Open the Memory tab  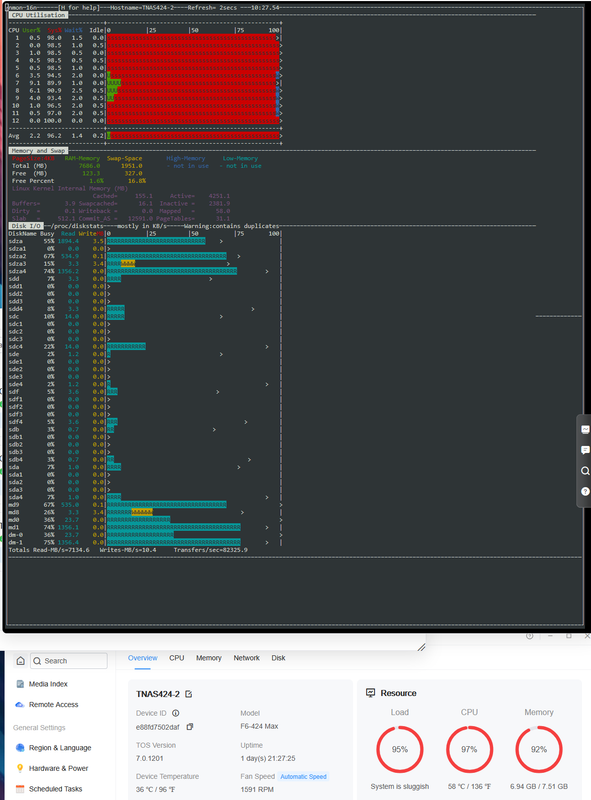click(209, 658)
